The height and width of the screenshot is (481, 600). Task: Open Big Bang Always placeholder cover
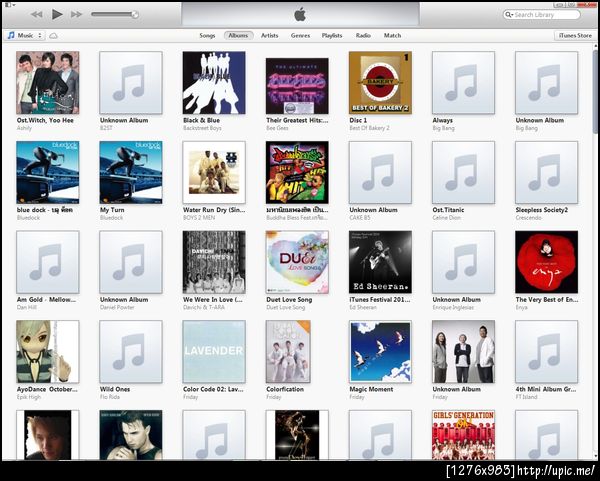tap(463, 83)
